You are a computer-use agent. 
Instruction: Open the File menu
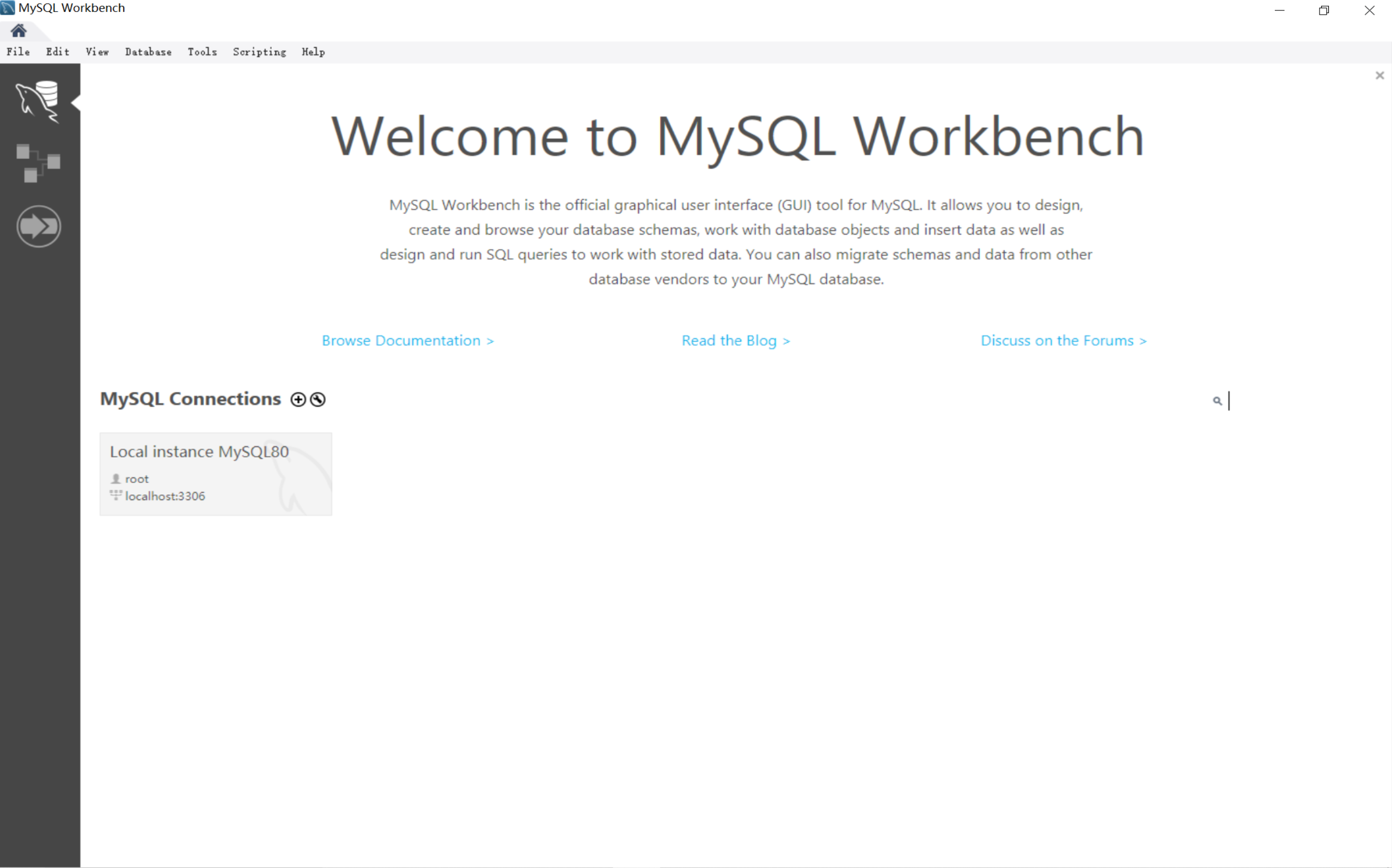[x=18, y=52]
